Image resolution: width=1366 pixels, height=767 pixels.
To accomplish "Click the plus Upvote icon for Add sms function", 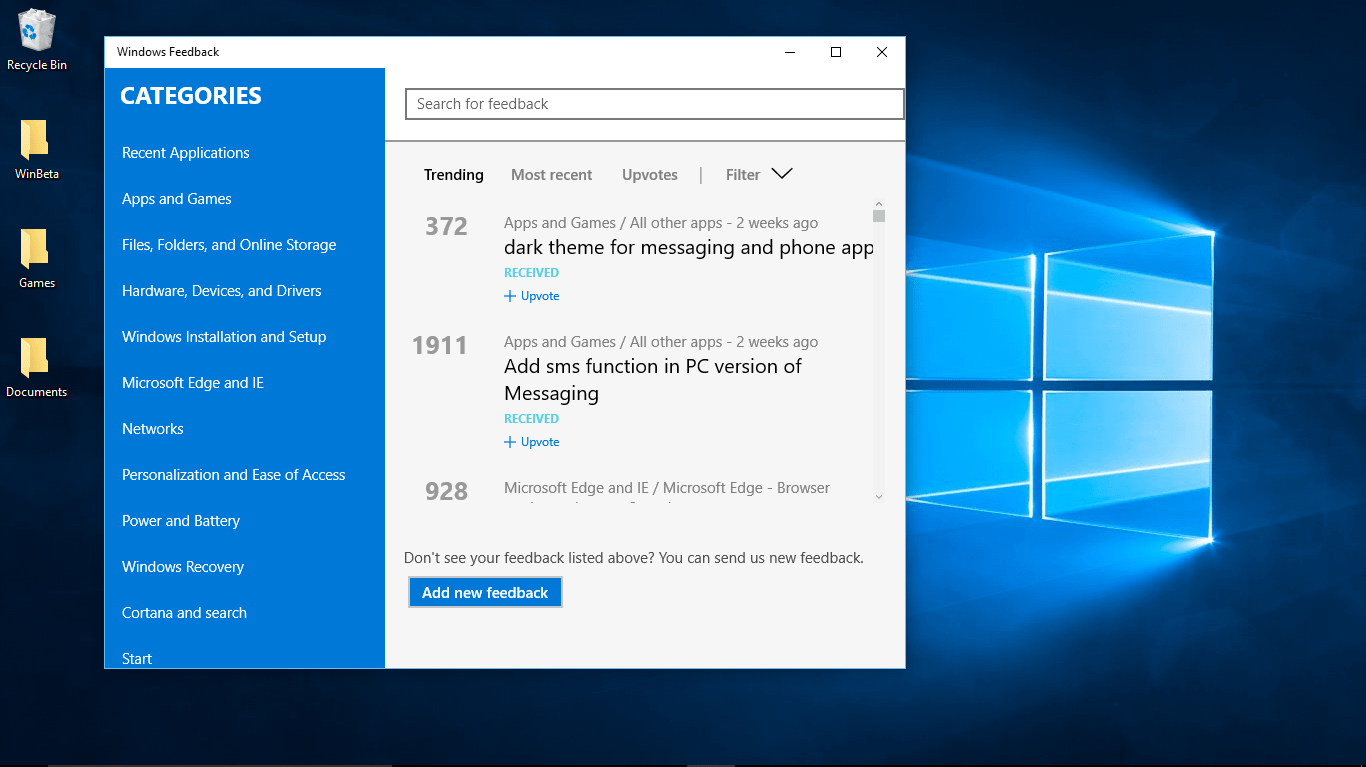I will (x=510, y=442).
